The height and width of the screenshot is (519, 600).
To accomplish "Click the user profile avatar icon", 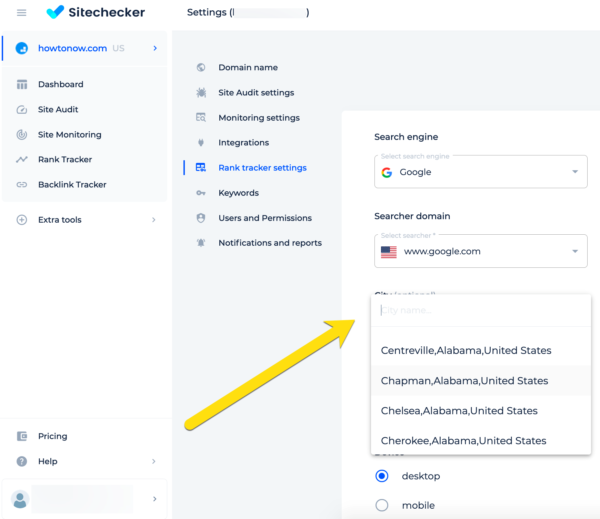I will coord(20,499).
